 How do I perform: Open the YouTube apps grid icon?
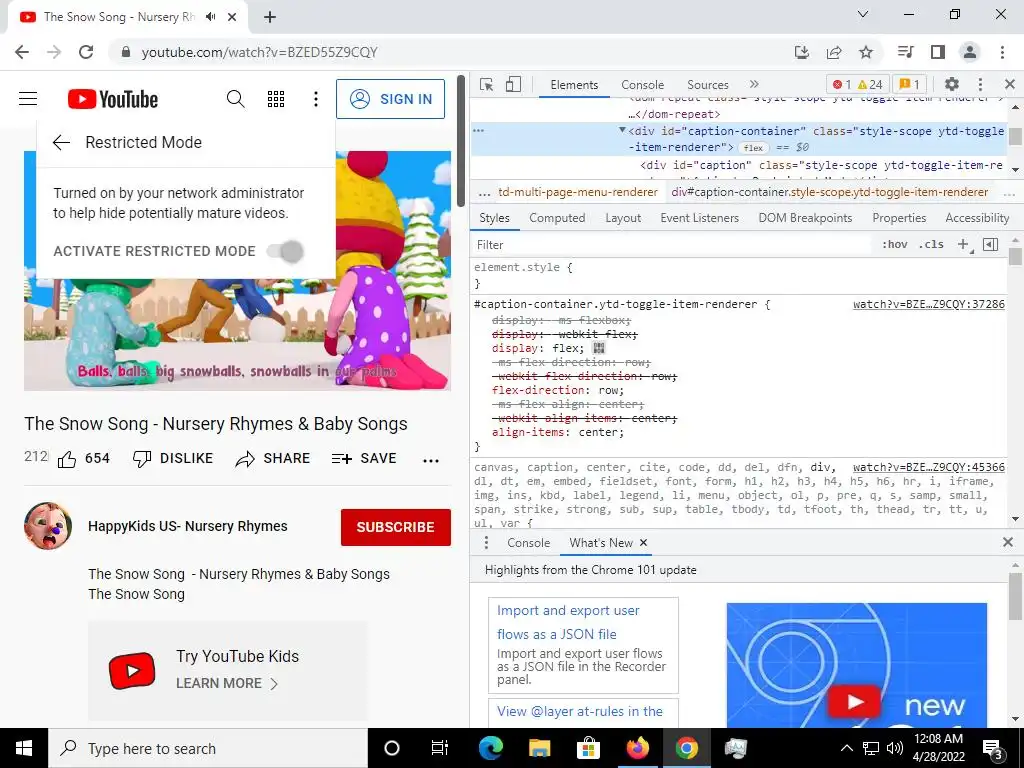coord(276,99)
